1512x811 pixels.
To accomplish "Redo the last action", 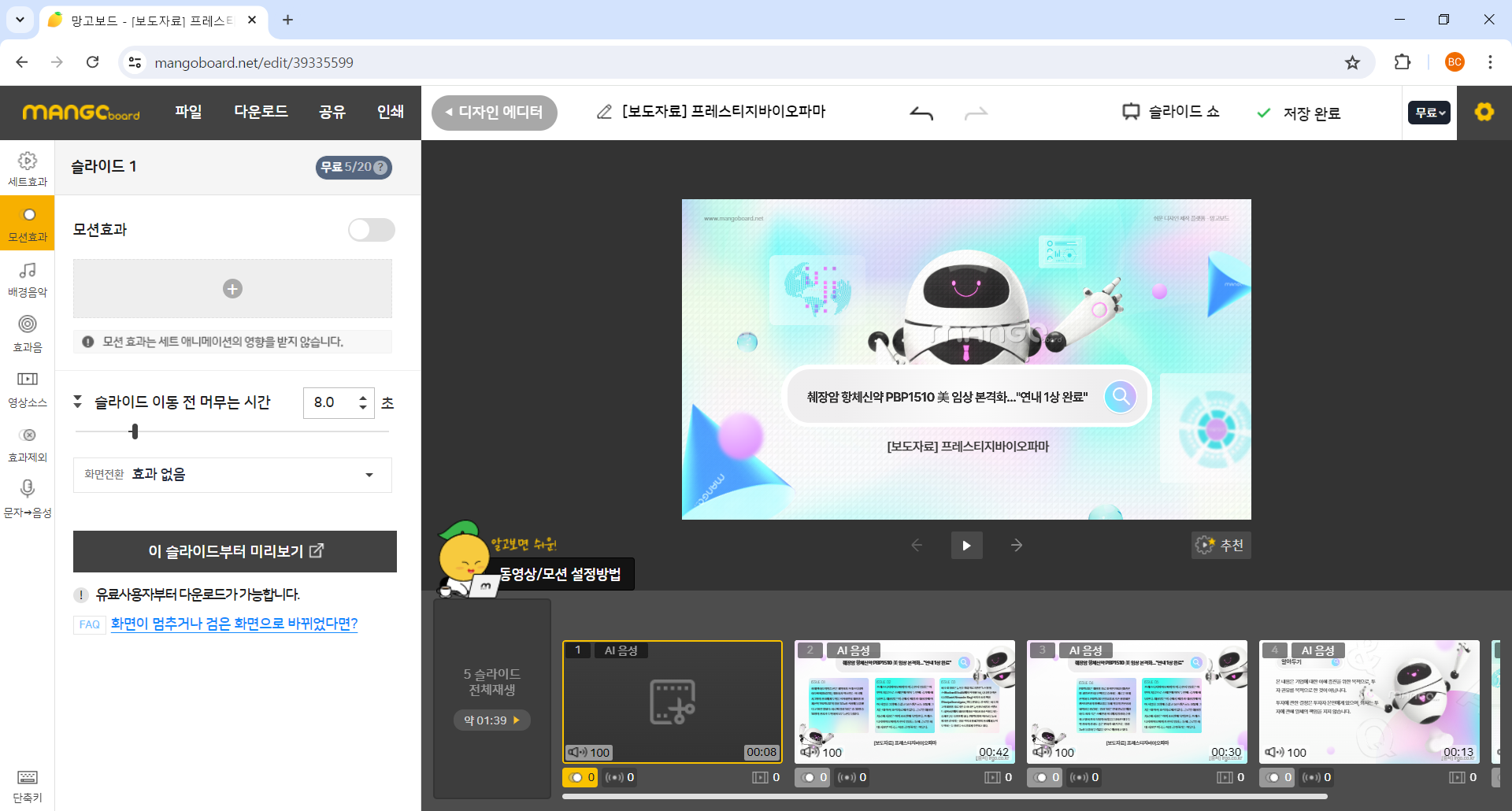I will (x=976, y=113).
